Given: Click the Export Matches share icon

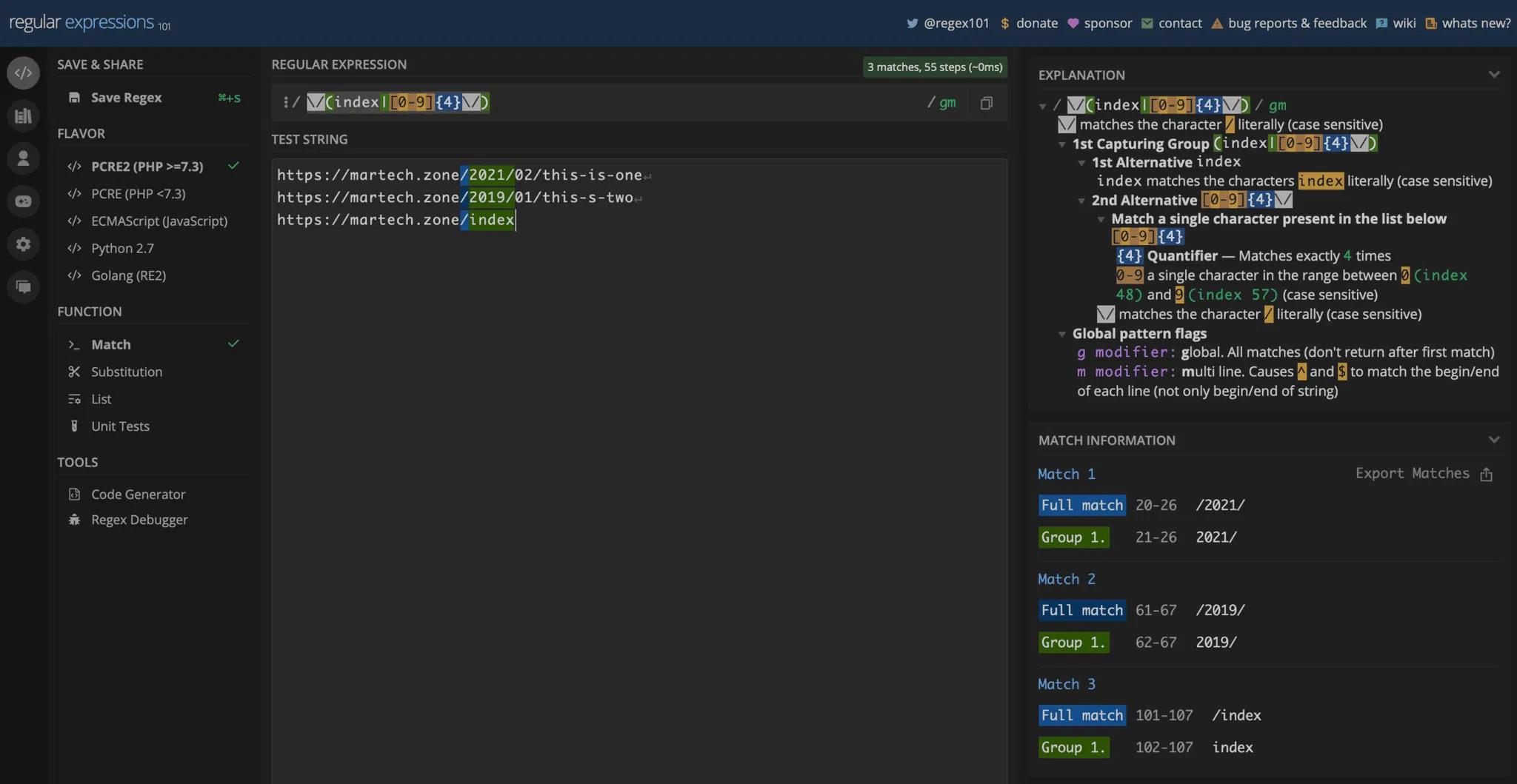Looking at the screenshot, I should [x=1486, y=475].
